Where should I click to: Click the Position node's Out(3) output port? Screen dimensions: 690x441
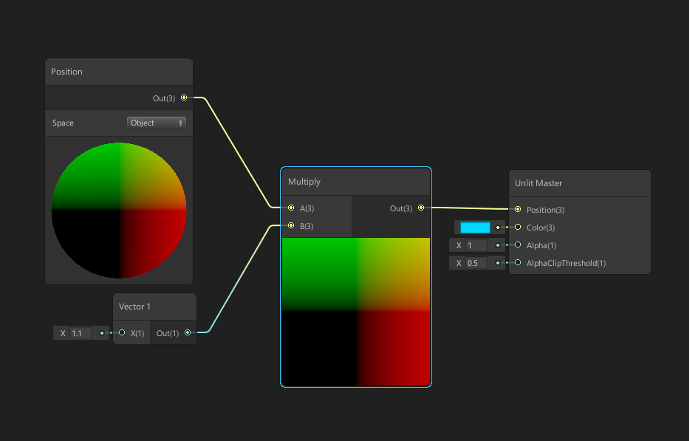coord(184,98)
